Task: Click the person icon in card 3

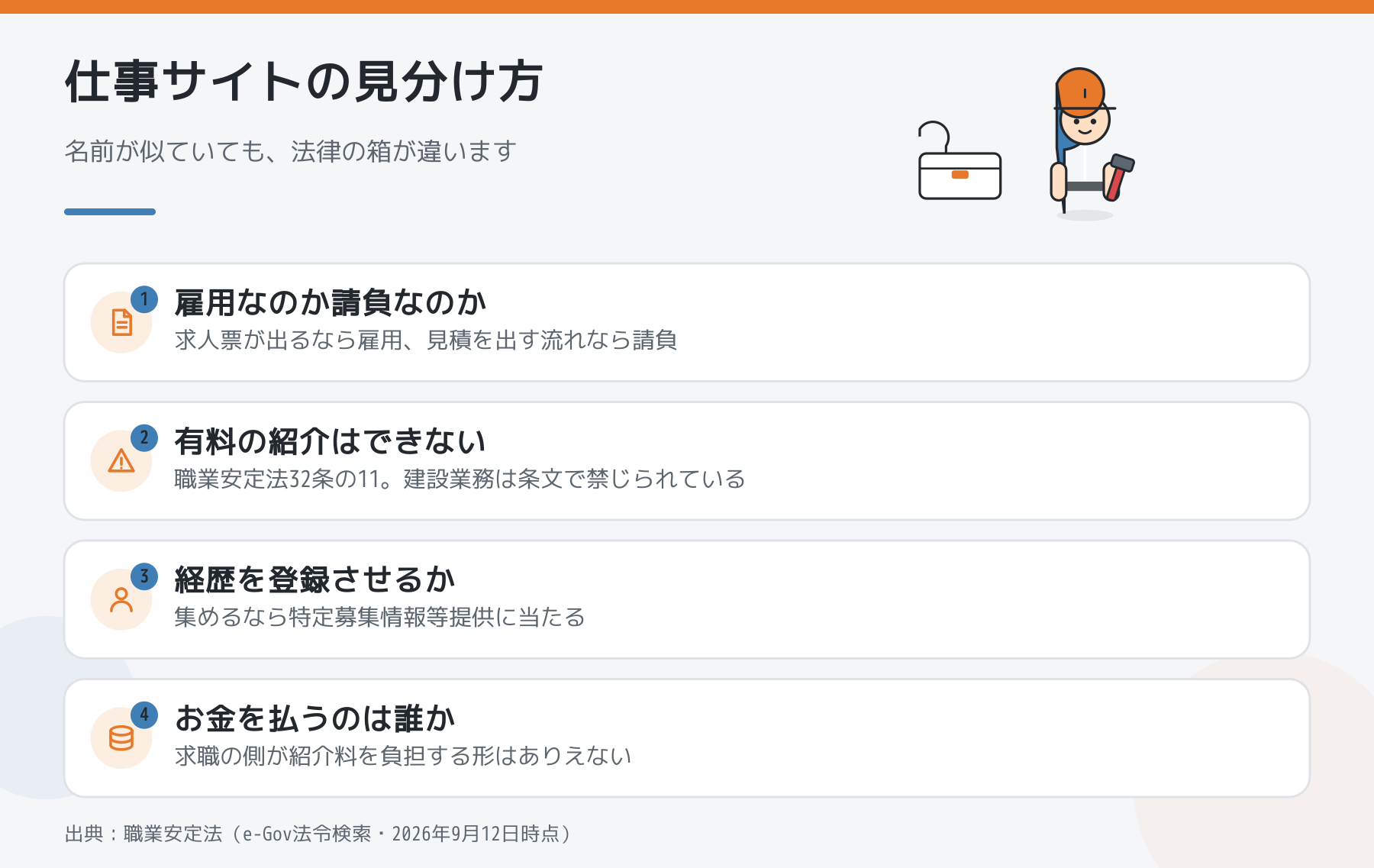Action: tap(121, 599)
